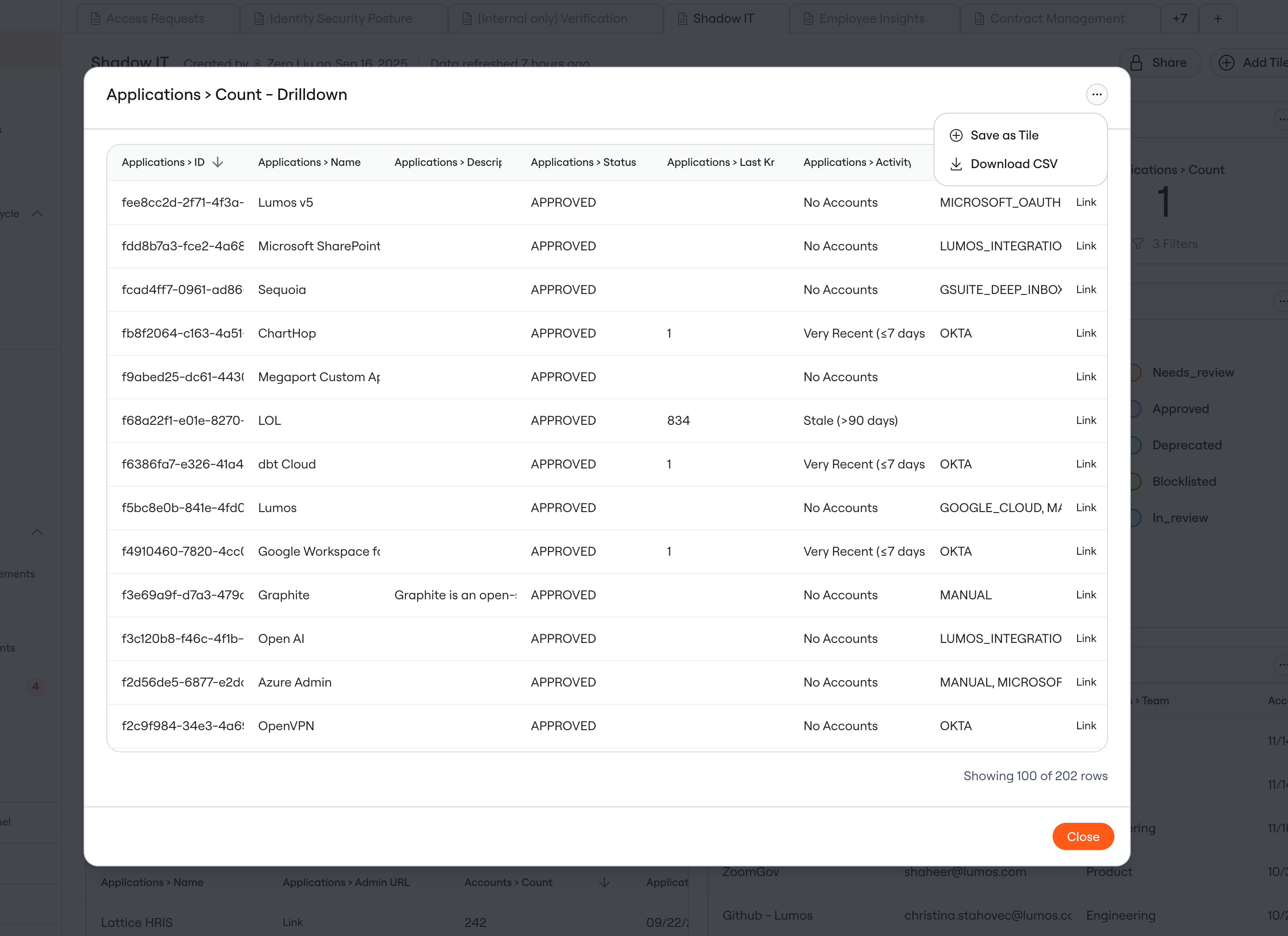Select the 'Showing 100 of 202 rows' text
1288x936 pixels.
1035,776
